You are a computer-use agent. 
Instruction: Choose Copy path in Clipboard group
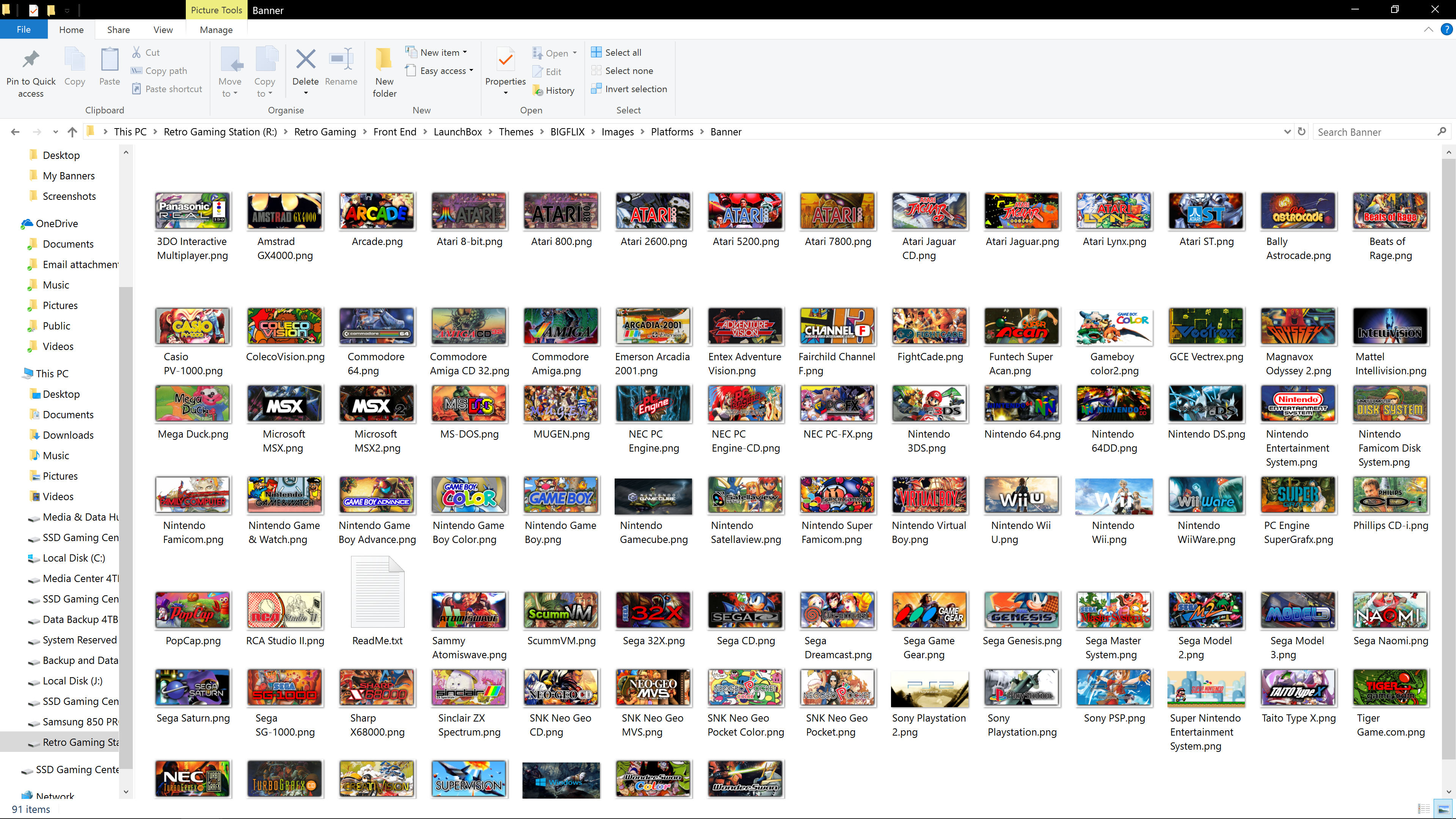coord(159,71)
